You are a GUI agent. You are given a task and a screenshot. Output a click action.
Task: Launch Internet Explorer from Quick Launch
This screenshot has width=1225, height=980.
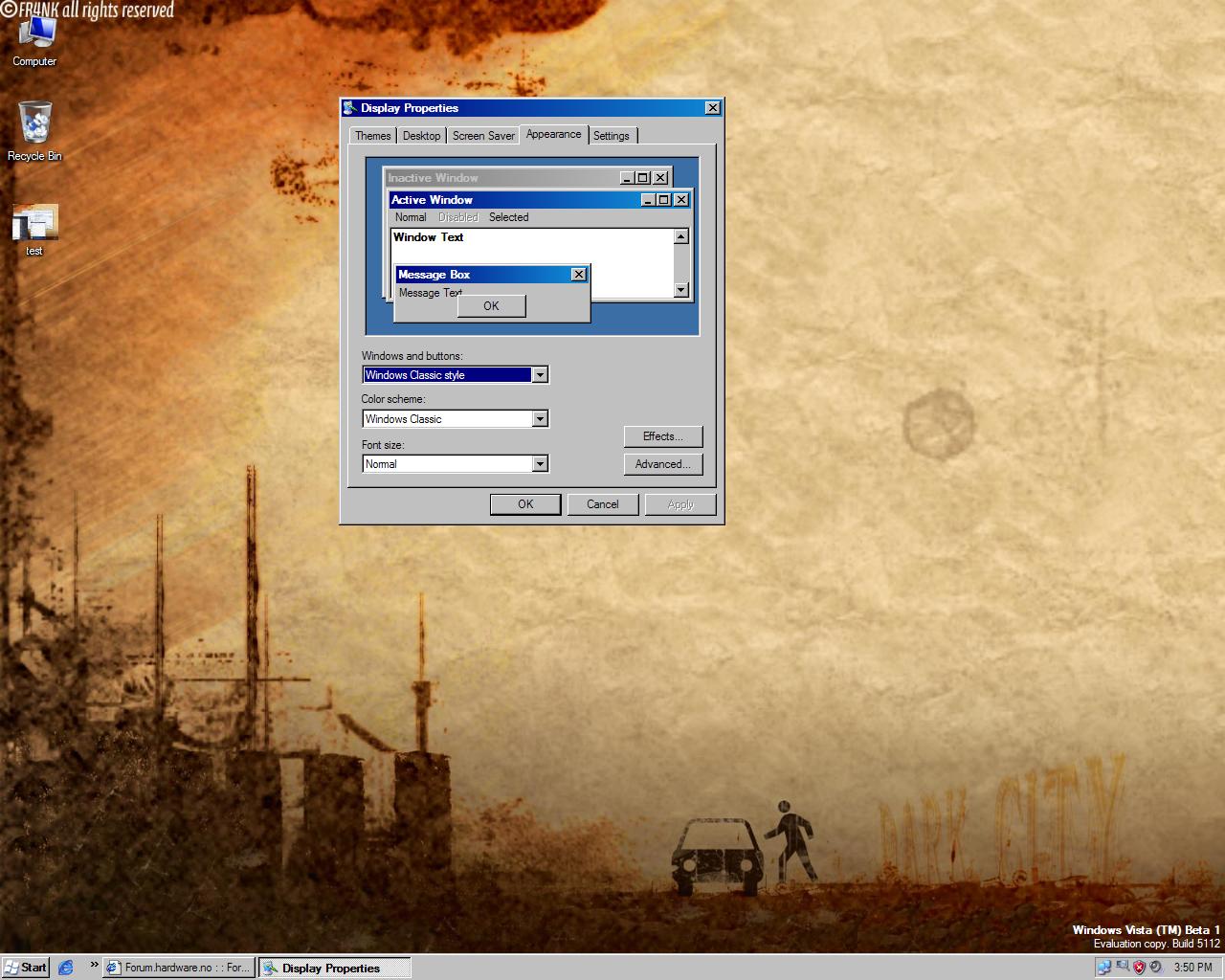pos(65,968)
